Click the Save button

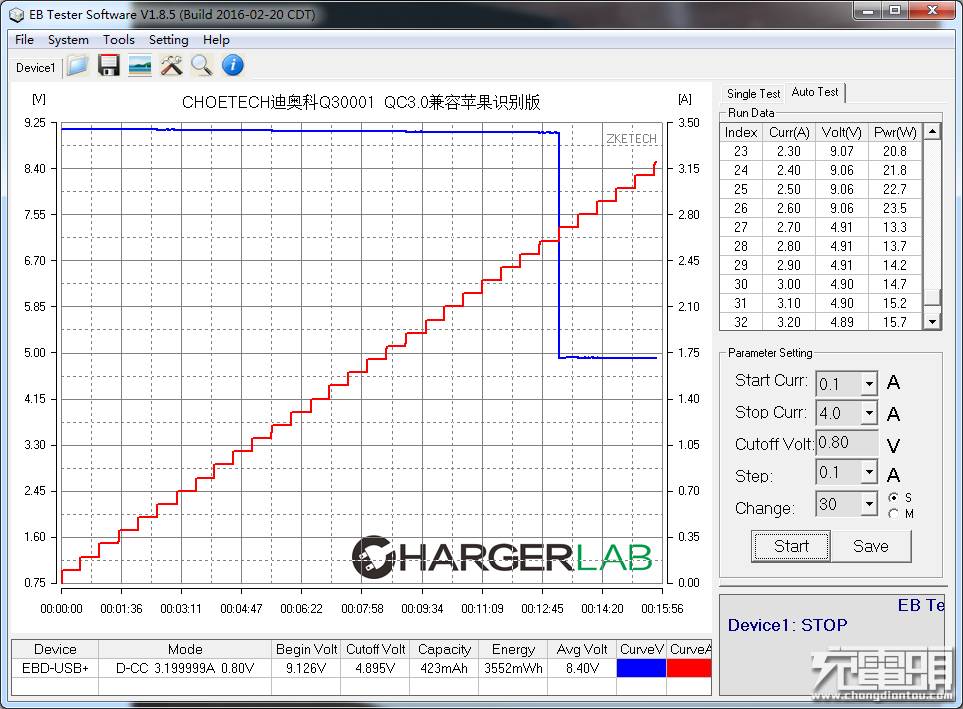click(x=871, y=546)
